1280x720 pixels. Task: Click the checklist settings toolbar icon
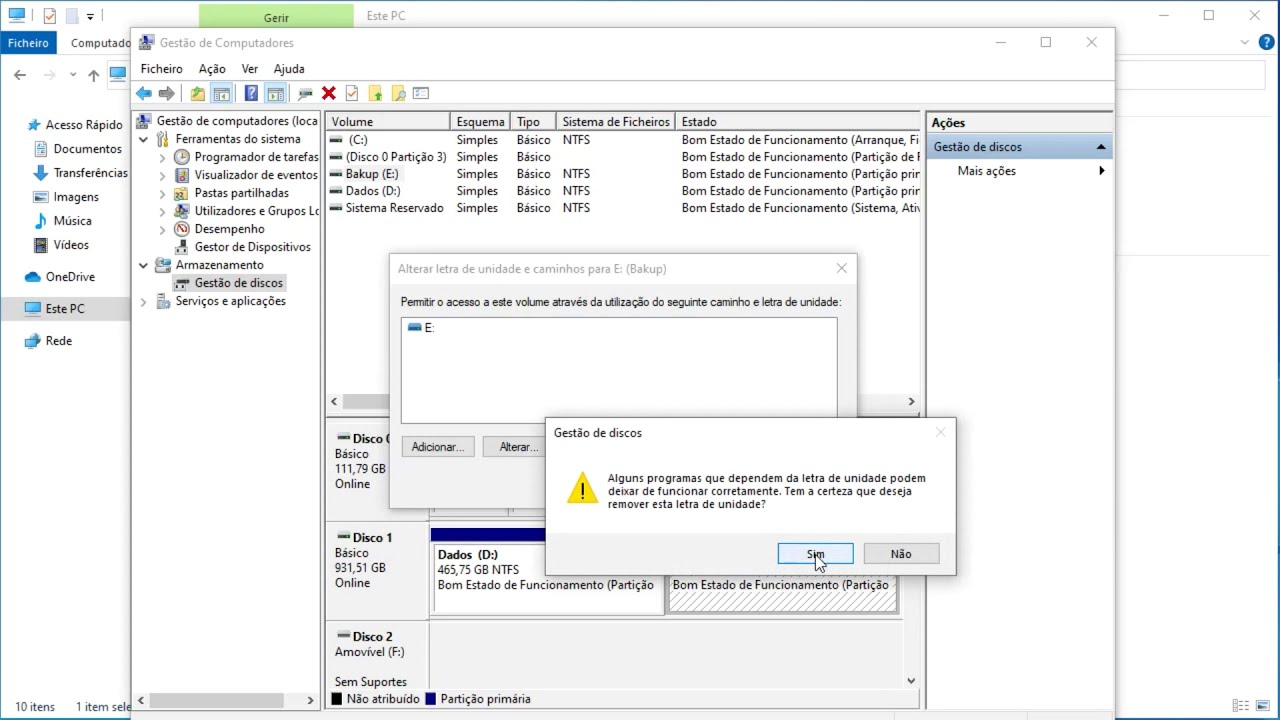point(421,93)
